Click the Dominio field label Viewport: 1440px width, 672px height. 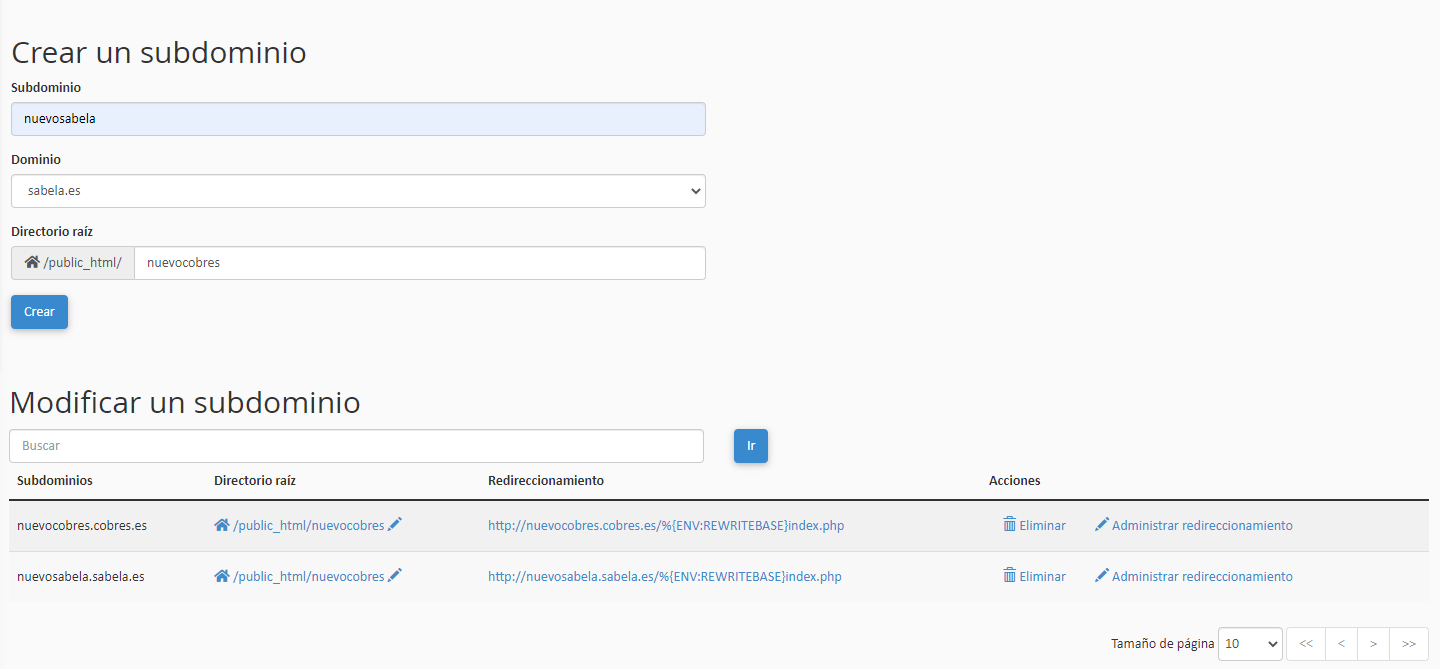tap(36, 159)
